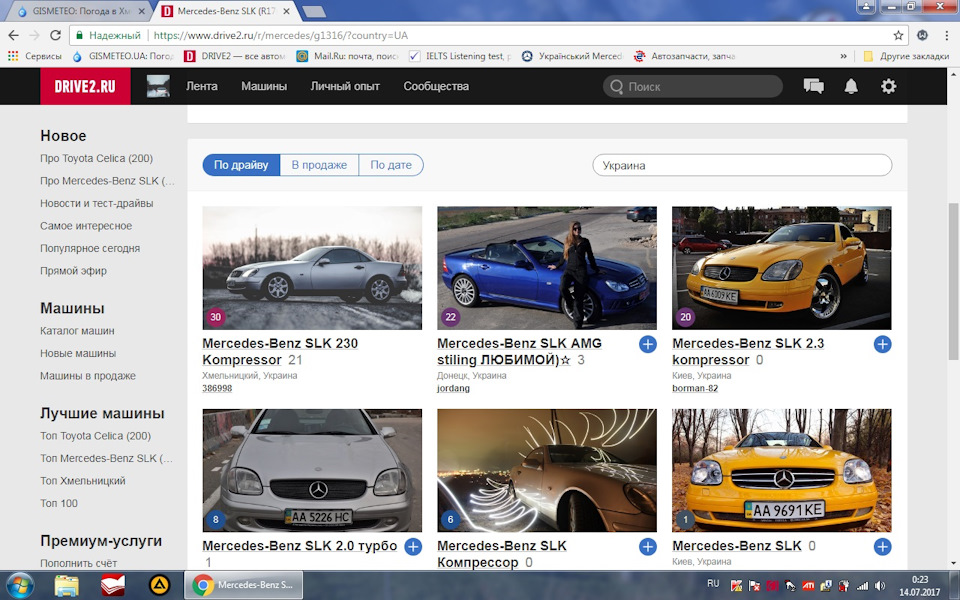Open the Топ 100 sidebar link
960x600 pixels.
tap(59, 503)
